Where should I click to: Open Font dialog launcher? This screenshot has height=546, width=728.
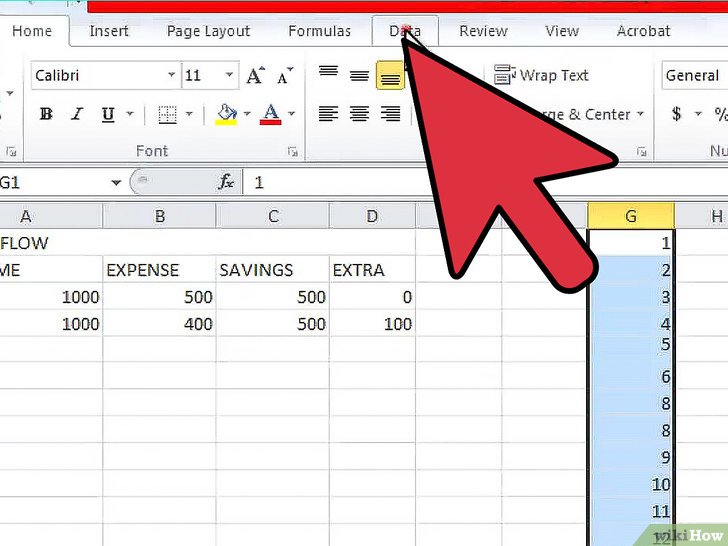292,151
